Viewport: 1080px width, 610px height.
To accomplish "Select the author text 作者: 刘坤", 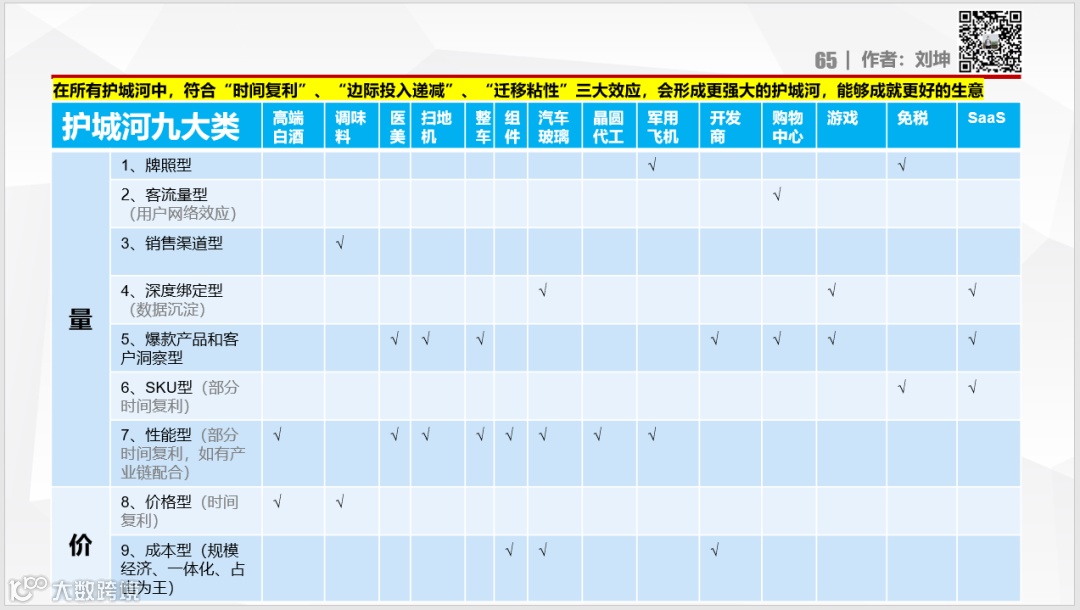I will [x=906, y=60].
